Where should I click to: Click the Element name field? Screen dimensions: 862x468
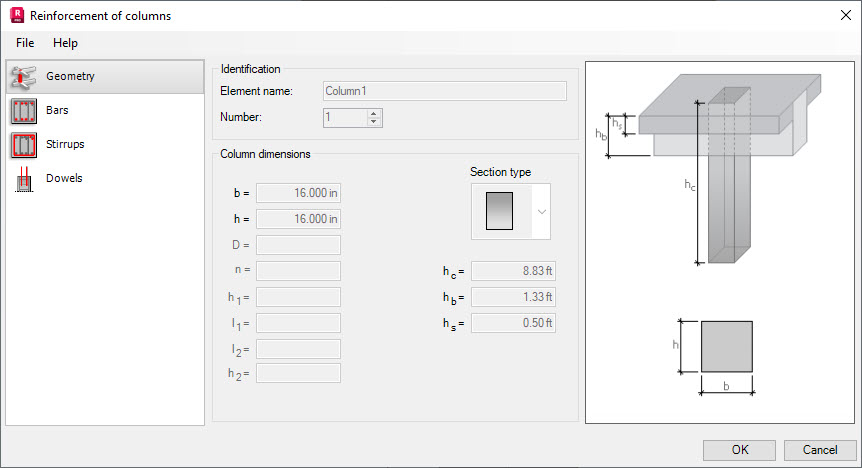pos(445,91)
